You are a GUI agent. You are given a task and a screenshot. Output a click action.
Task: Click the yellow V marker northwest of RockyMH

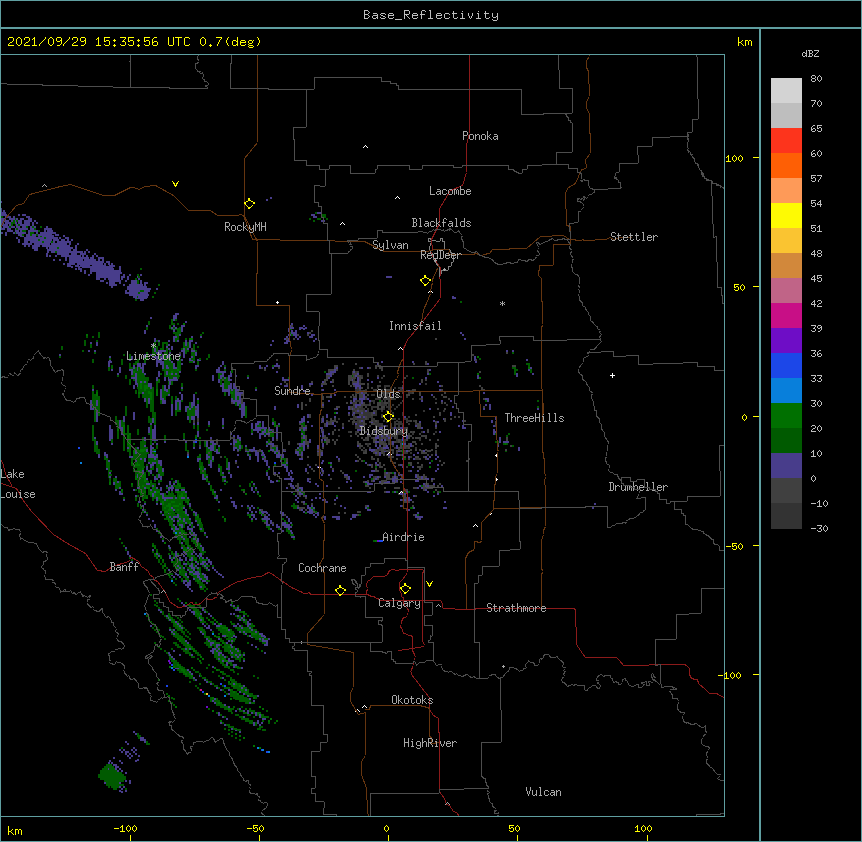[175, 184]
